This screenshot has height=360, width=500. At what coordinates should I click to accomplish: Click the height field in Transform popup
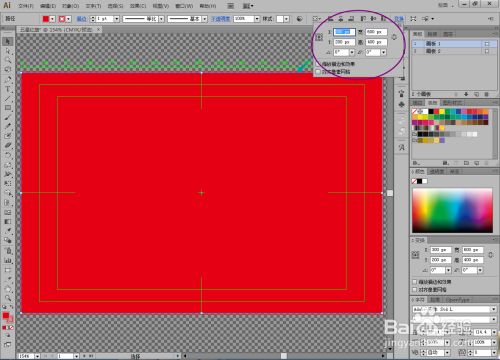[376, 42]
